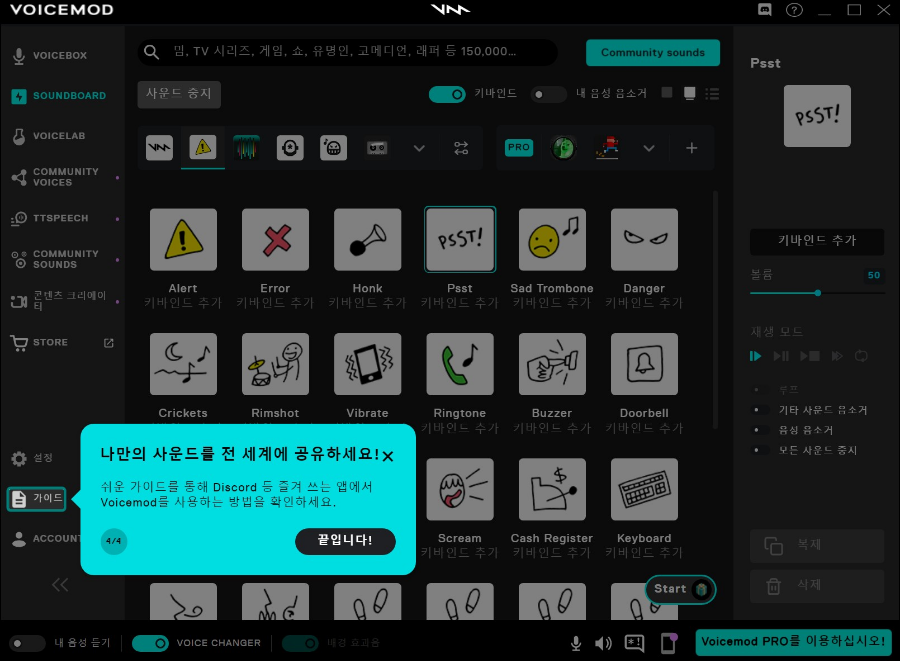This screenshot has width=900, height=661.
Task: Open the help question mark icon
Action: [x=794, y=10]
